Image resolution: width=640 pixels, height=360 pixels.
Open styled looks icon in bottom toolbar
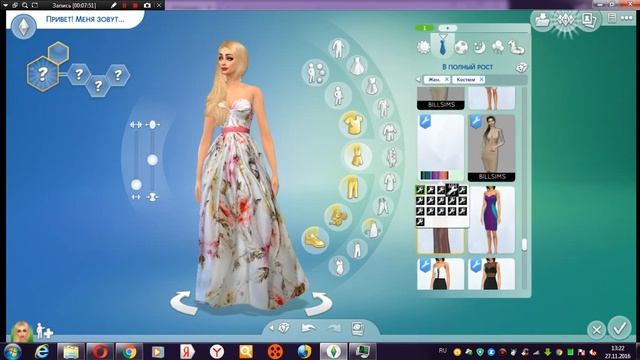358,328
